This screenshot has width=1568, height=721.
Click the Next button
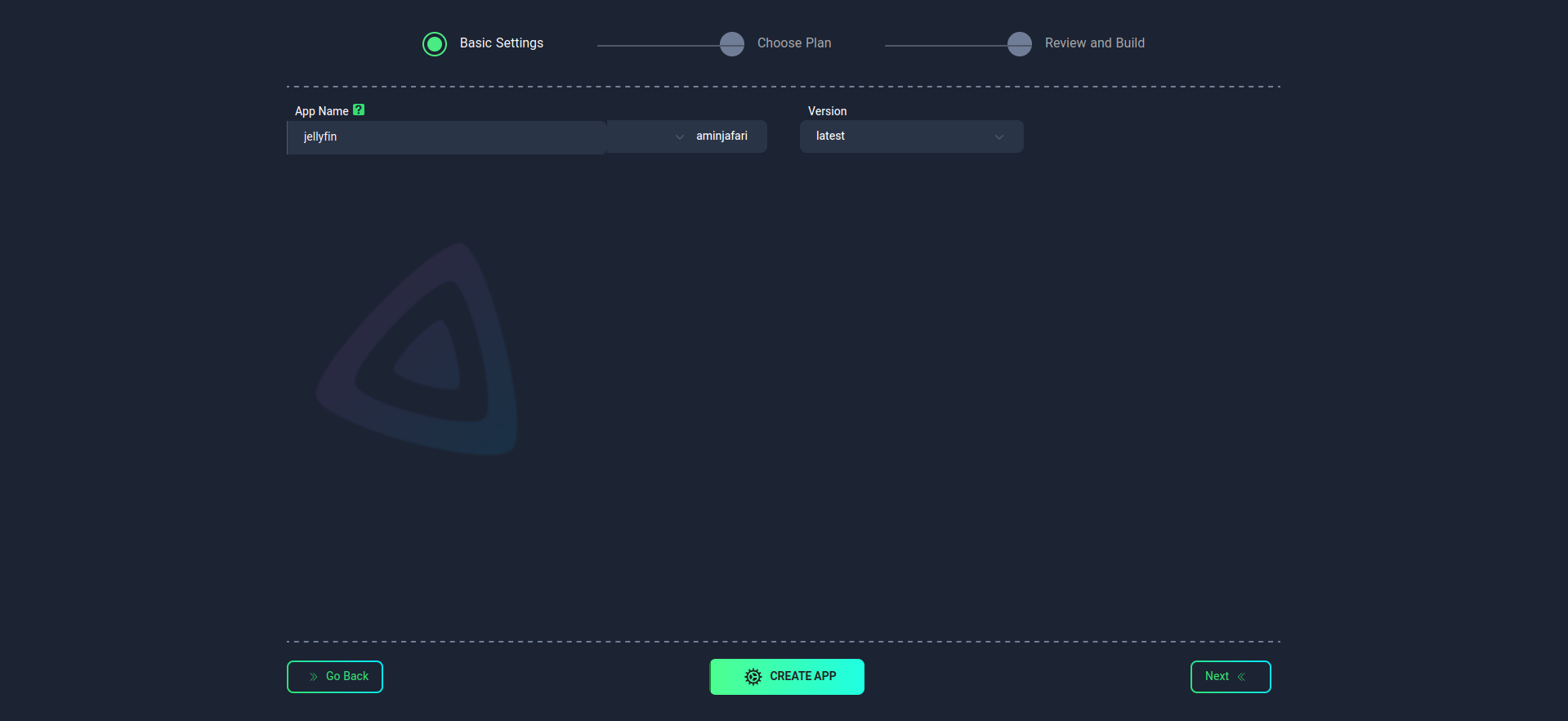click(x=1231, y=677)
